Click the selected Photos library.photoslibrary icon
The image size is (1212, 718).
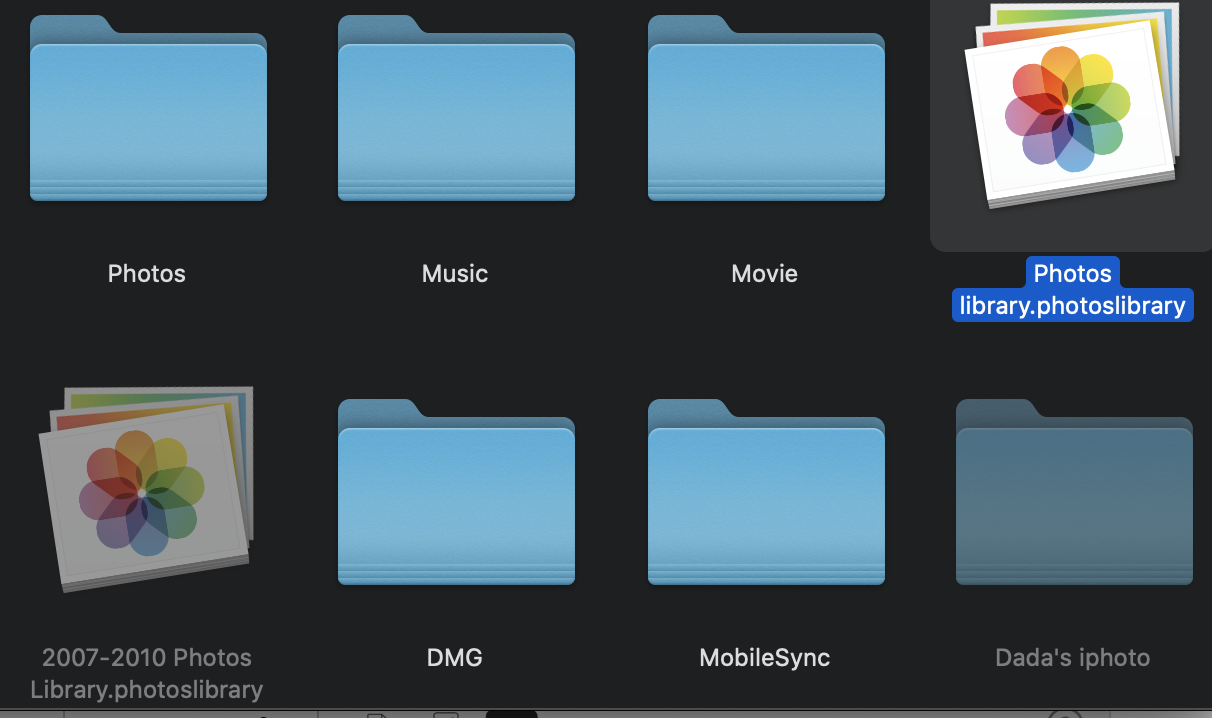coord(1072,105)
